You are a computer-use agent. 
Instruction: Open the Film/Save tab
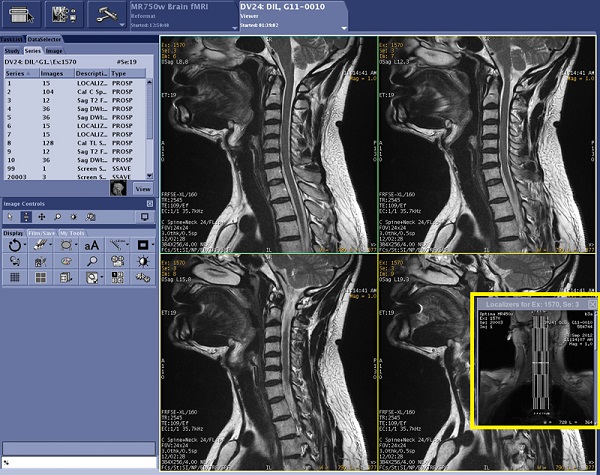[x=41, y=232]
